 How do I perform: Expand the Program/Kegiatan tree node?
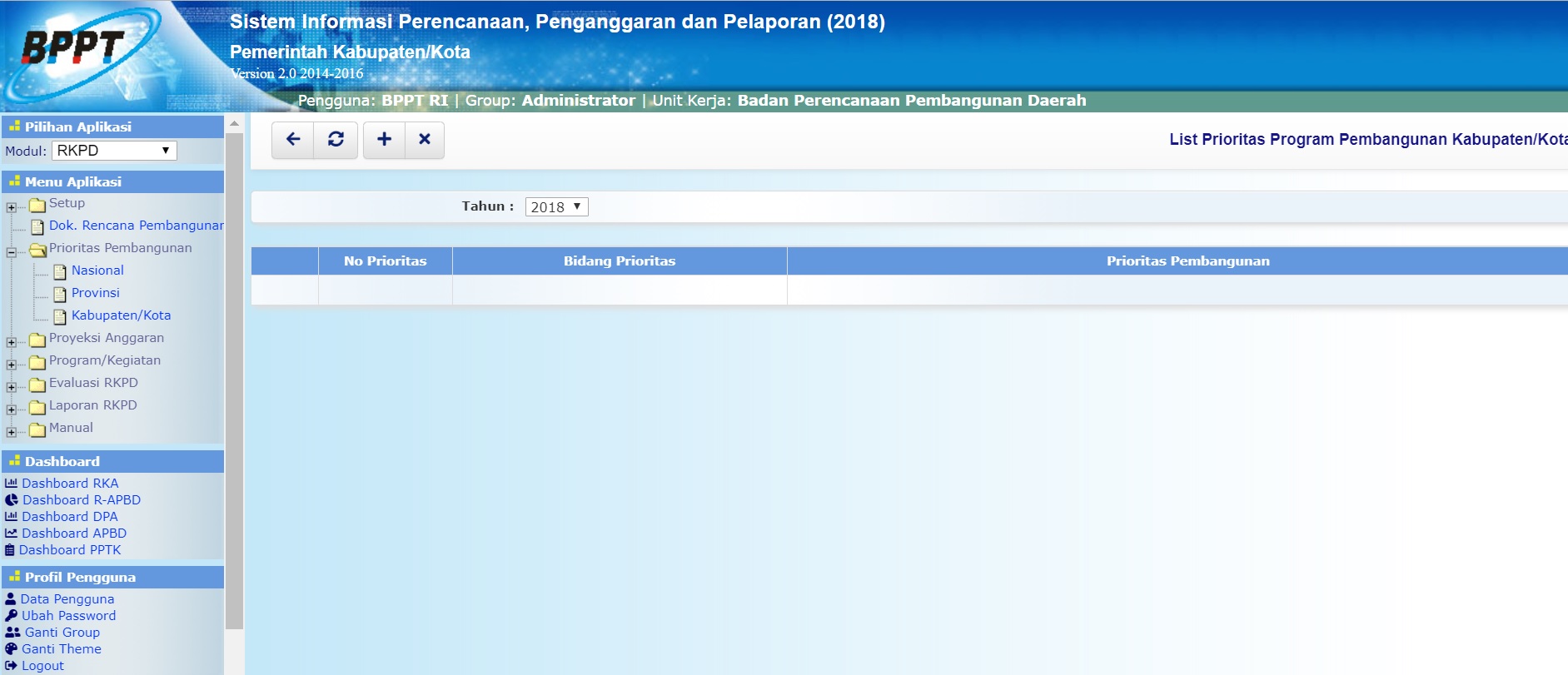pos(11,365)
